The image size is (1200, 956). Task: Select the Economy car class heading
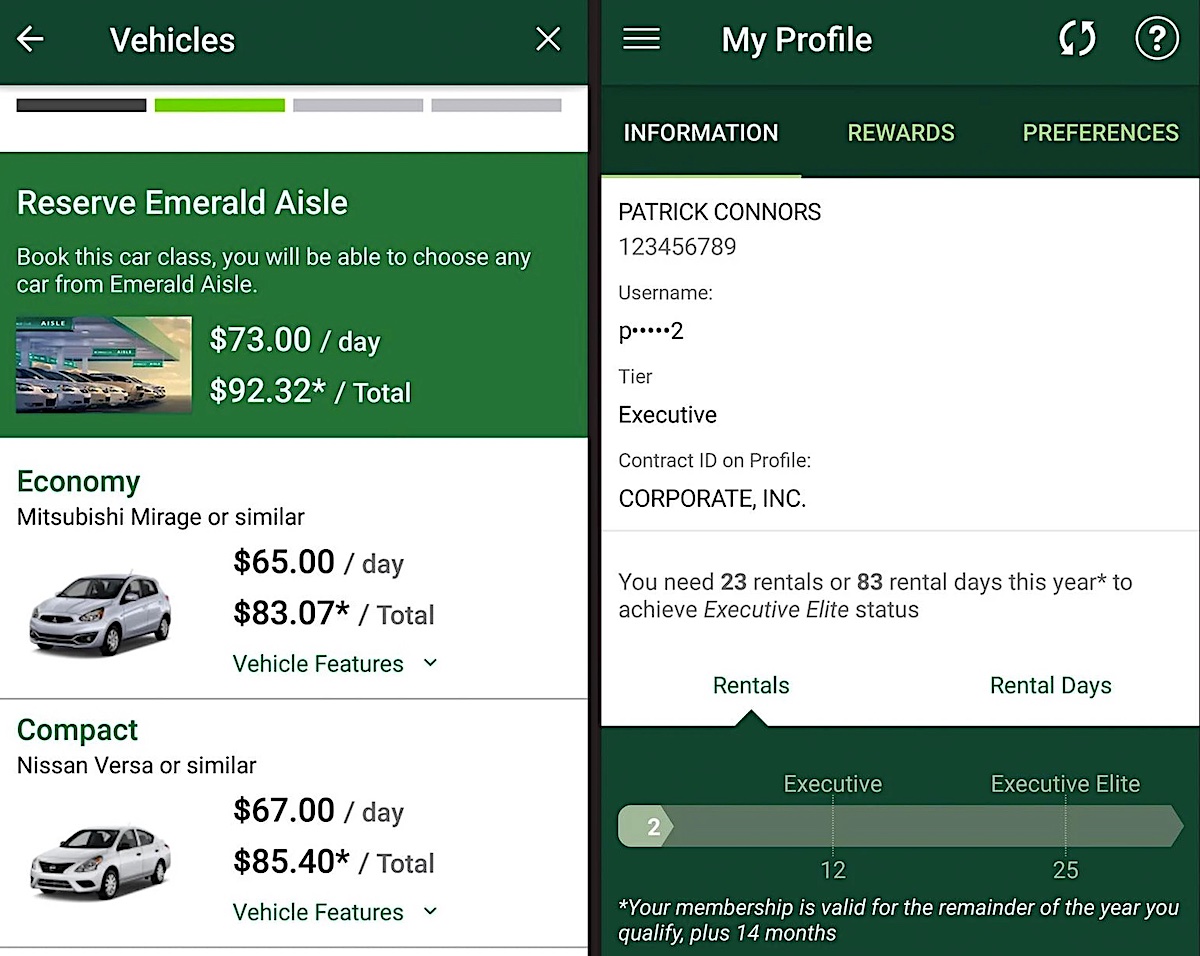78,481
